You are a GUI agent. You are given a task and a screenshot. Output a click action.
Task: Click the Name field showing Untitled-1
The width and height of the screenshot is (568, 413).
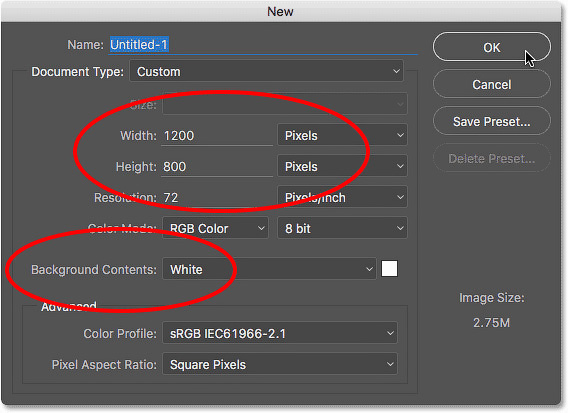point(263,45)
